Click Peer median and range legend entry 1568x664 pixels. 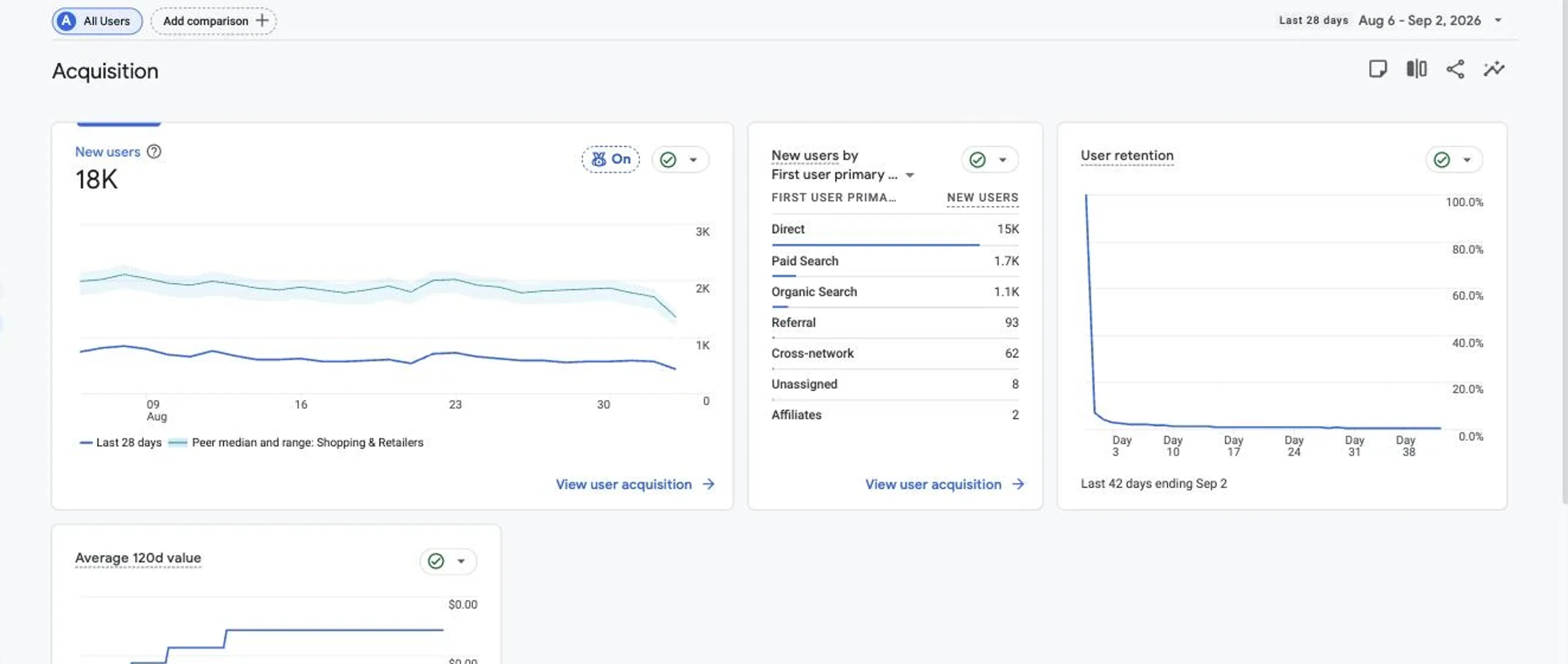click(296, 442)
